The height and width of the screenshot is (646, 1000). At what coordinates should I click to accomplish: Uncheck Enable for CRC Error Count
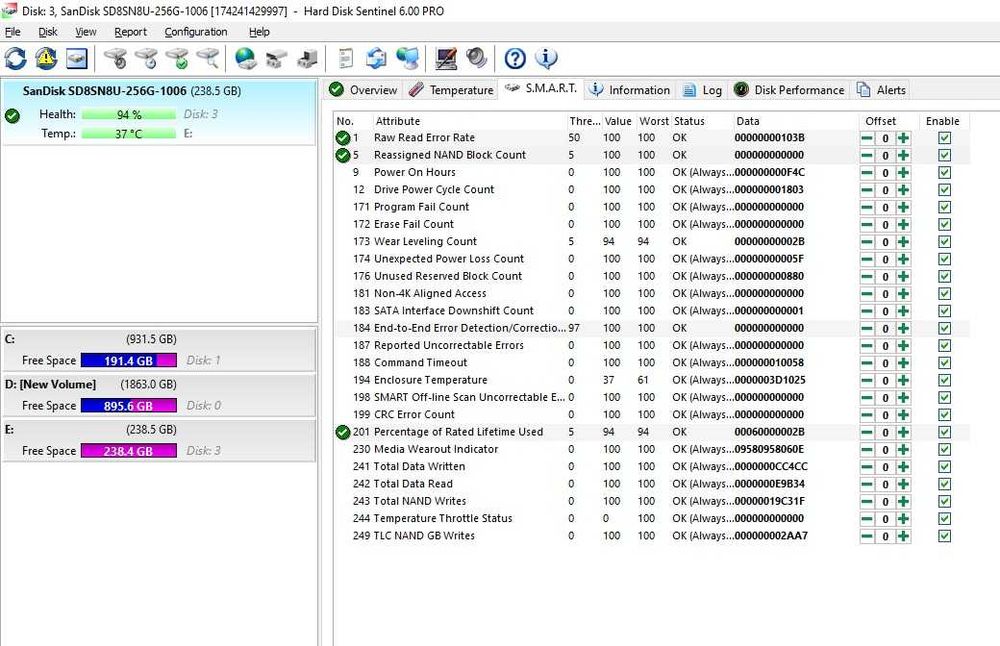tap(945, 415)
